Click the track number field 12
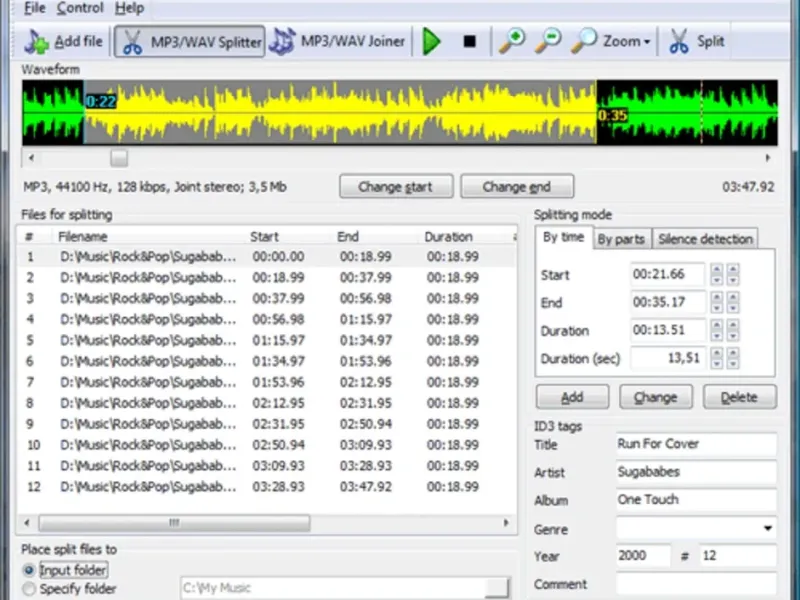This screenshot has width=800, height=600. point(738,556)
